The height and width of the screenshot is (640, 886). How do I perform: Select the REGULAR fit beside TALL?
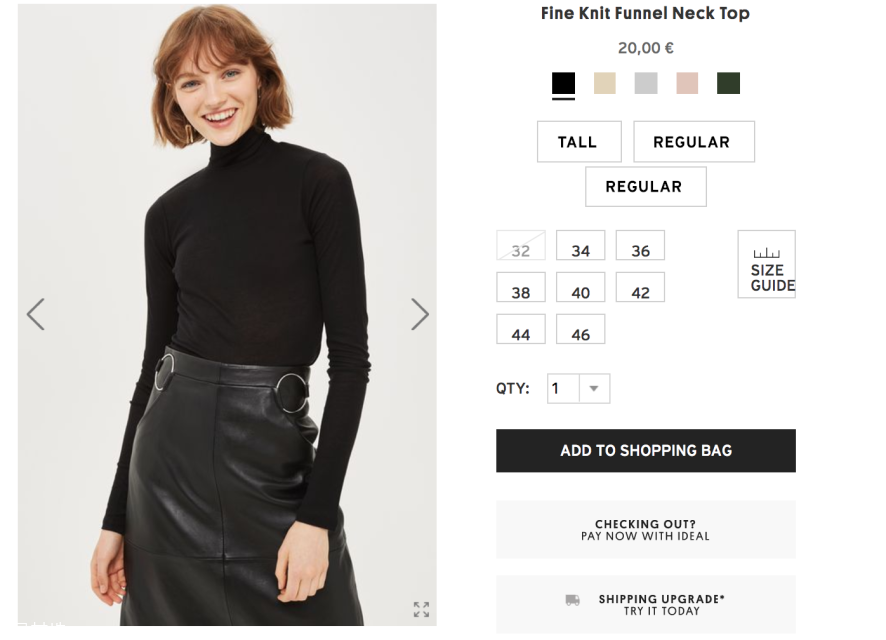click(692, 142)
